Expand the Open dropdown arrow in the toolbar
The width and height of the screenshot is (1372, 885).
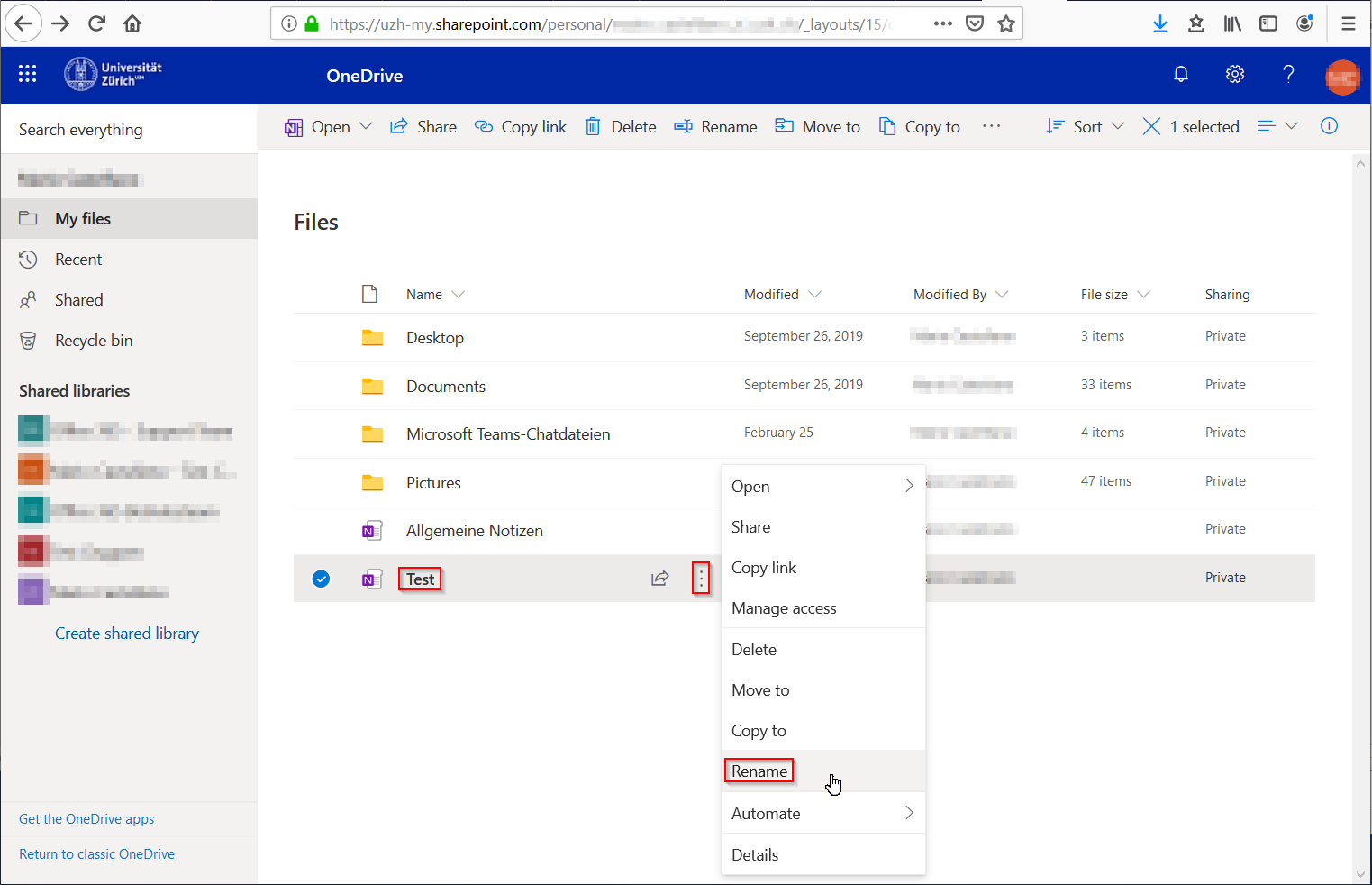click(x=366, y=126)
